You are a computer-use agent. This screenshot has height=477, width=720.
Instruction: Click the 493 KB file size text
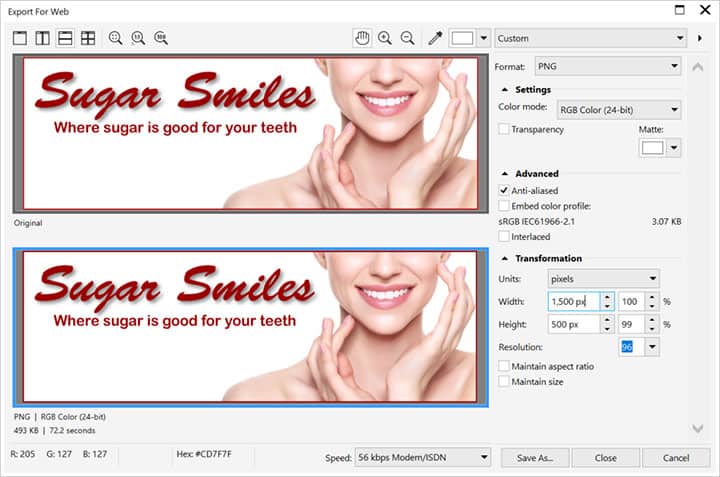coord(26,431)
